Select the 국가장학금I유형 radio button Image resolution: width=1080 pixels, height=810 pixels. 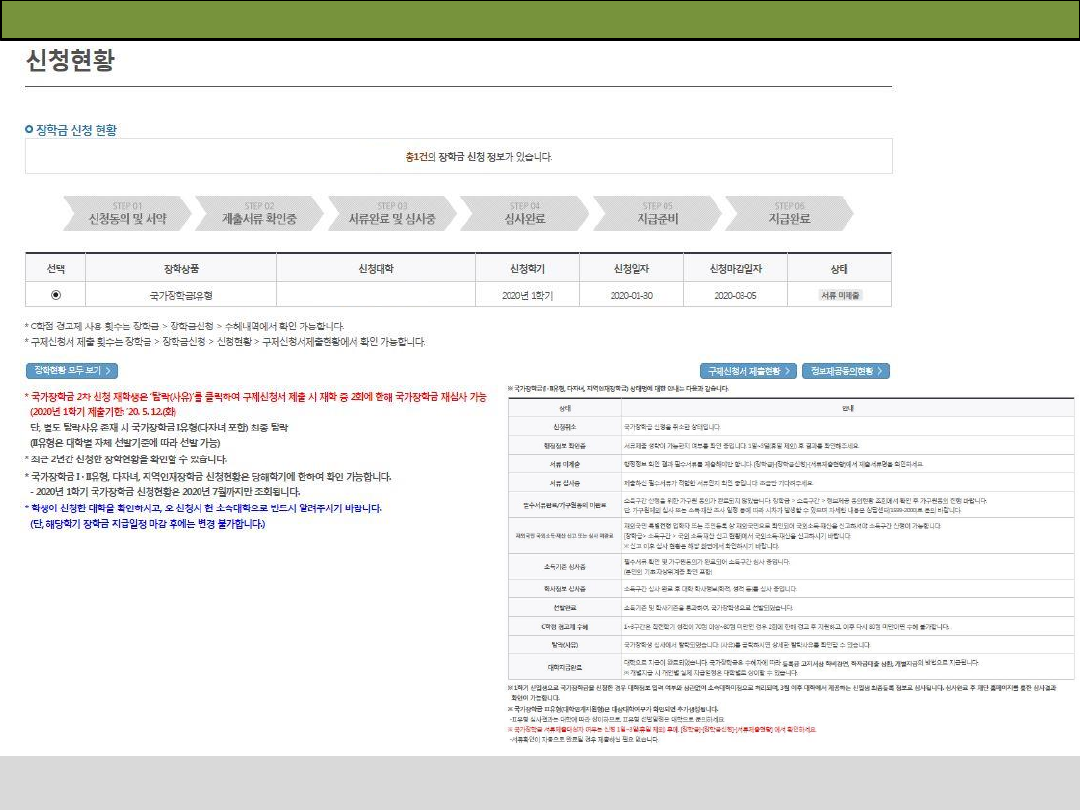(55, 295)
